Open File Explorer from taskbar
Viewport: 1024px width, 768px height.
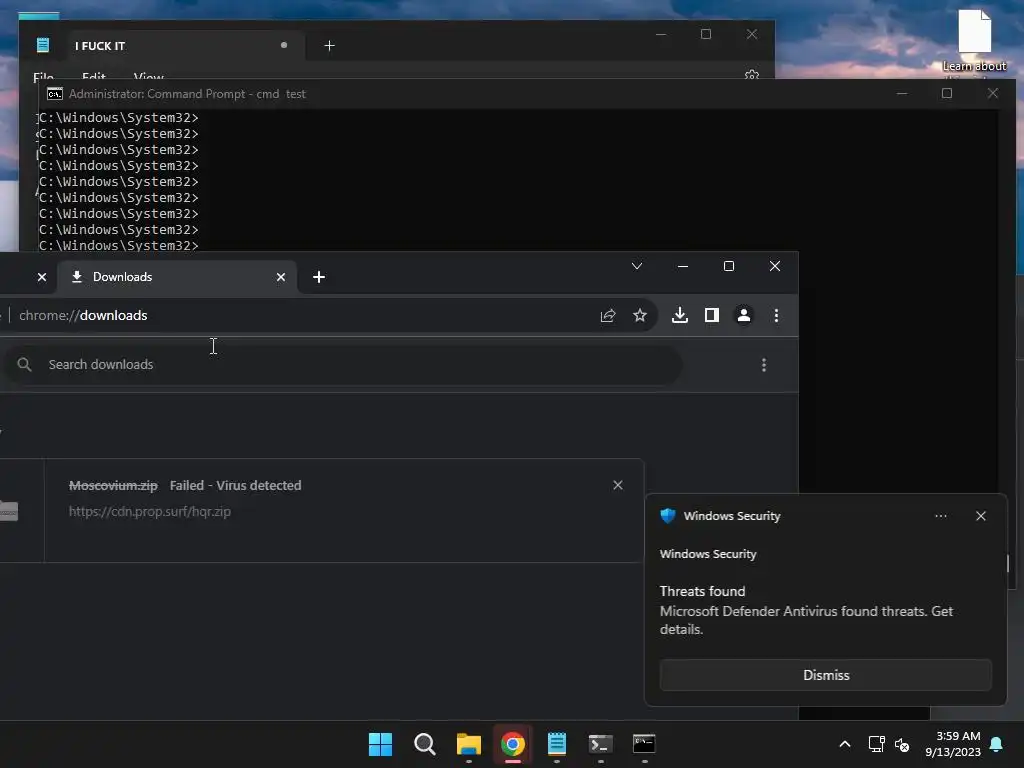click(x=469, y=744)
